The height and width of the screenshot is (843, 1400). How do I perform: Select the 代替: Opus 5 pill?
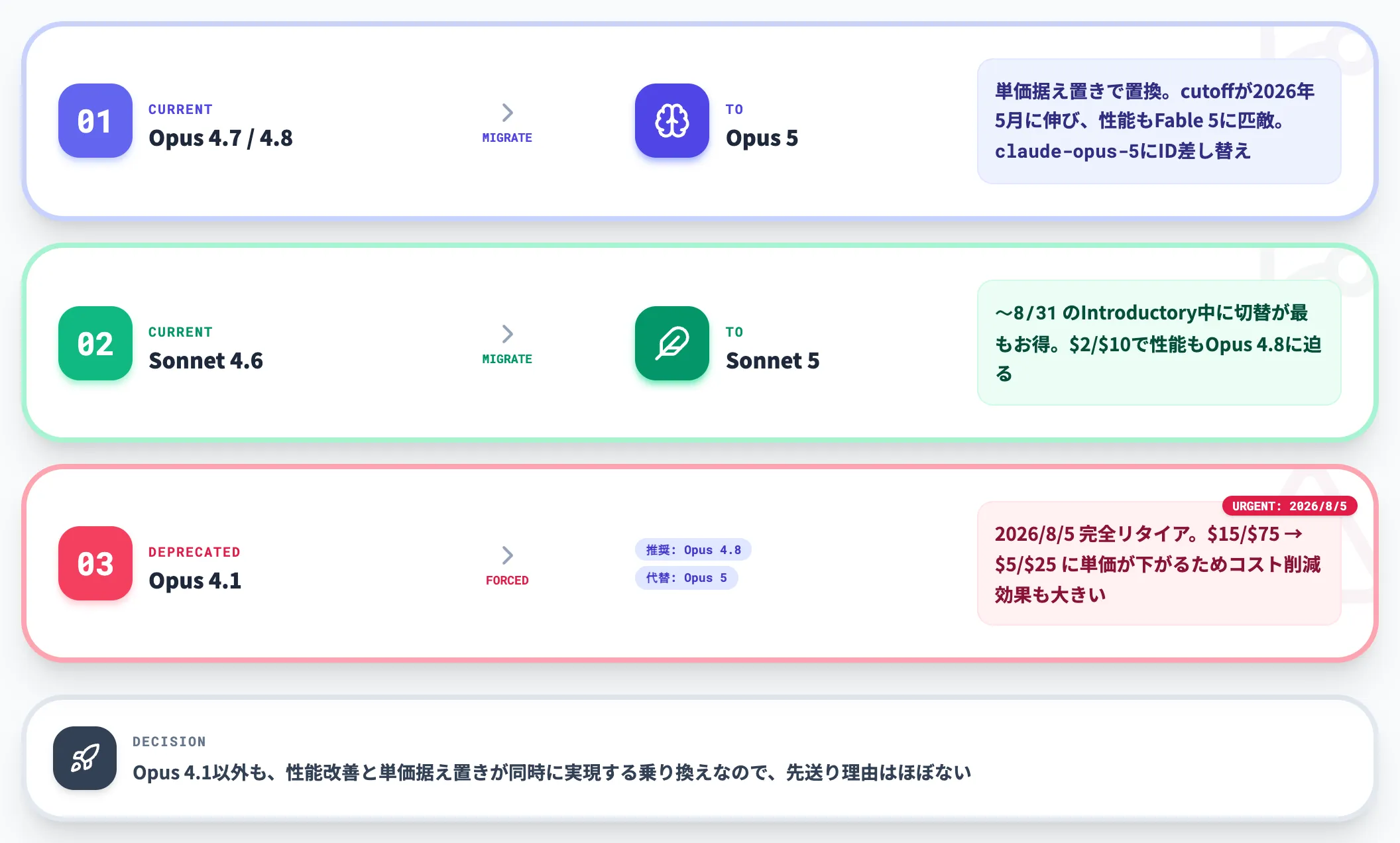coord(687,577)
